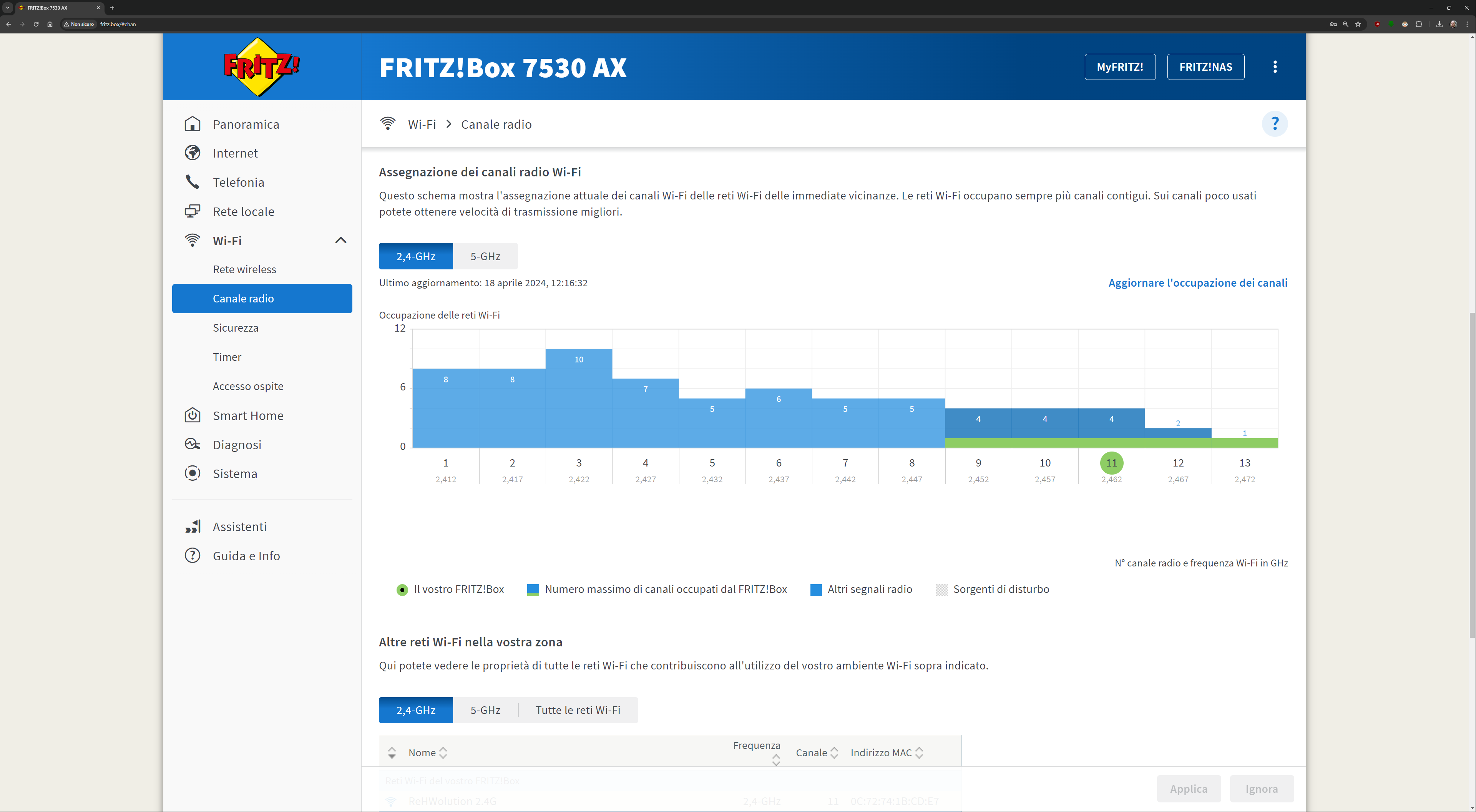1476x812 pixels.
Task: Click the Telefonia phone icon
Action: (x=193, y=182)
